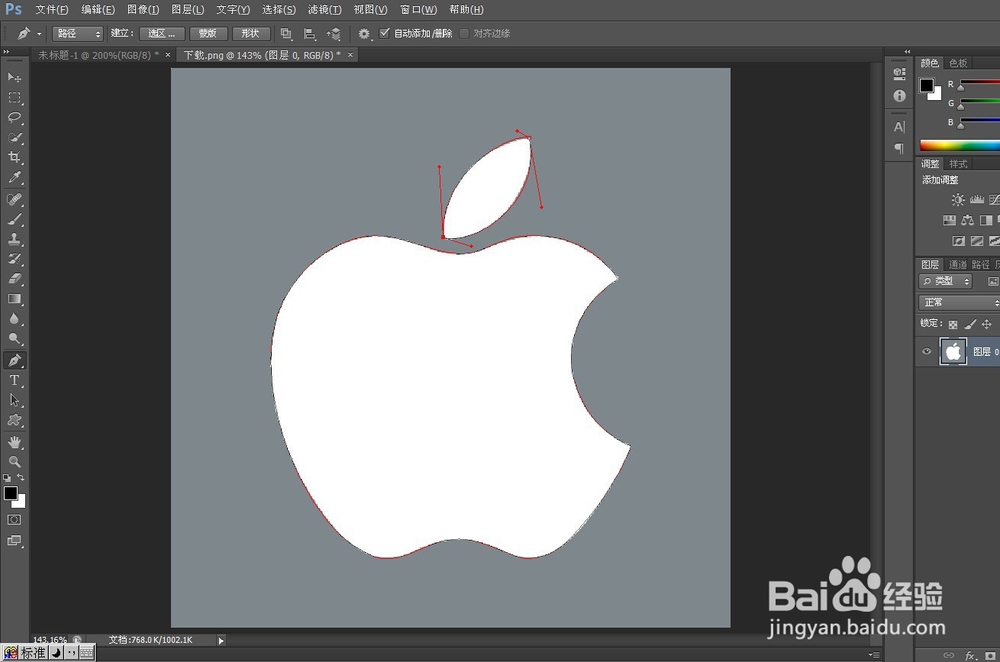Select the Eraser tool
Screen dimensions: 1000x662
pyautogui.click(x=14, y=279)
